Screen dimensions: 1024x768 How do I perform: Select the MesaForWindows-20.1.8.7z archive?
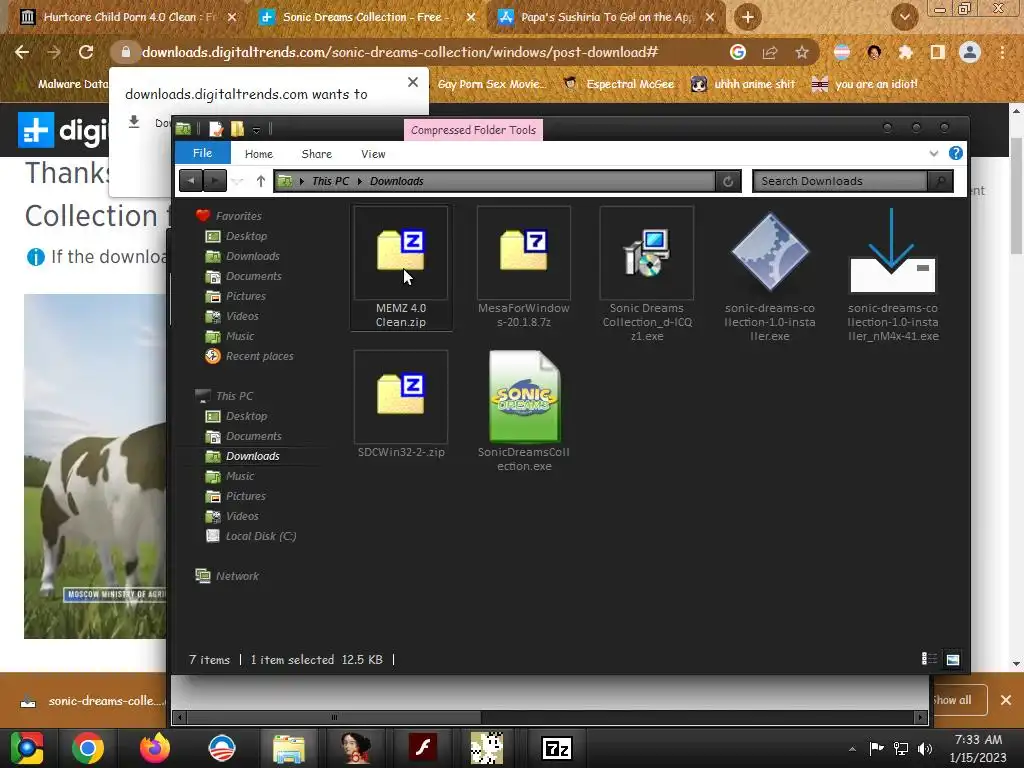(524, 268)
